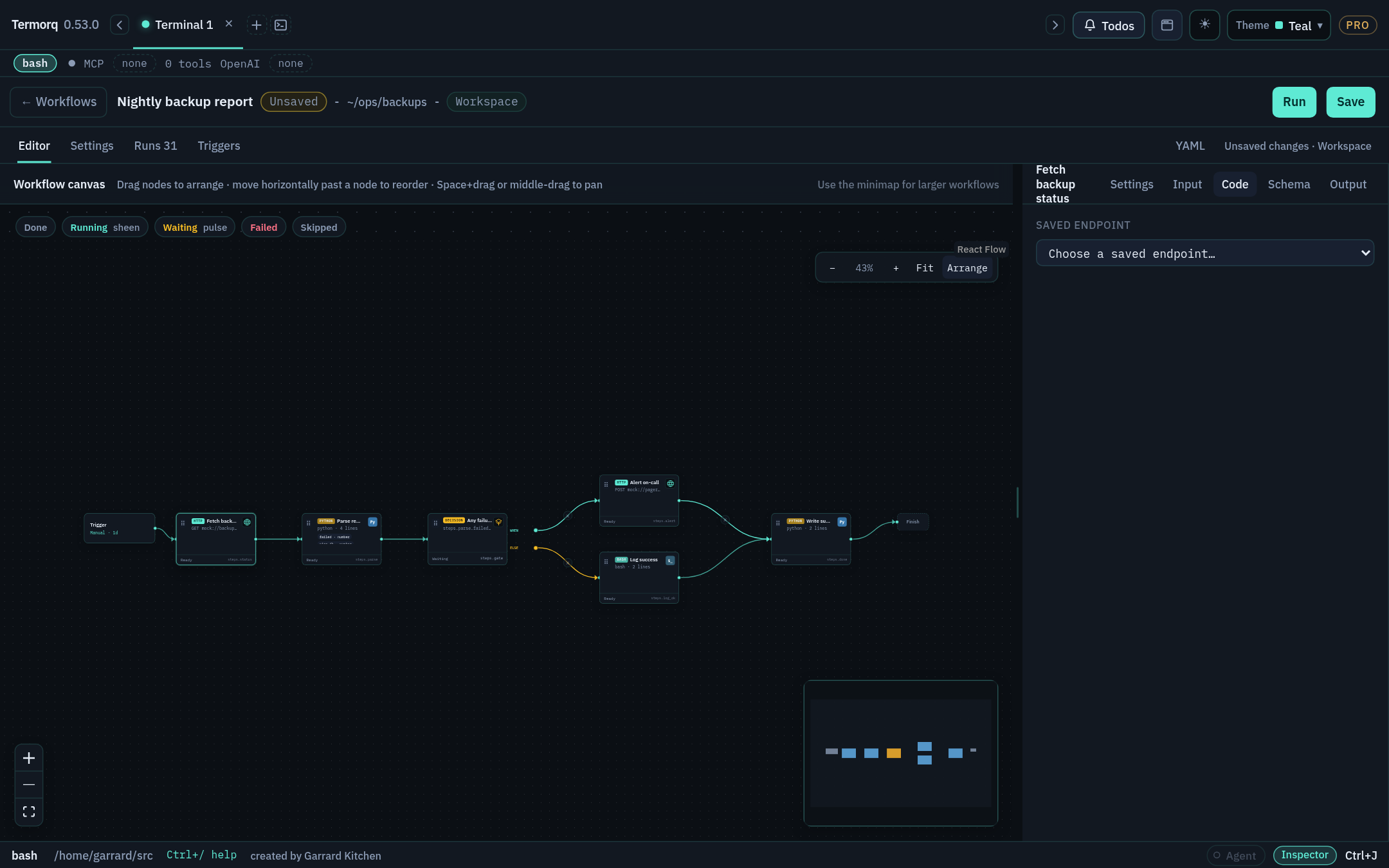1389x868 pixels.
Task: Click the globe icon on Fetch backup node
Action: point(247,522)
